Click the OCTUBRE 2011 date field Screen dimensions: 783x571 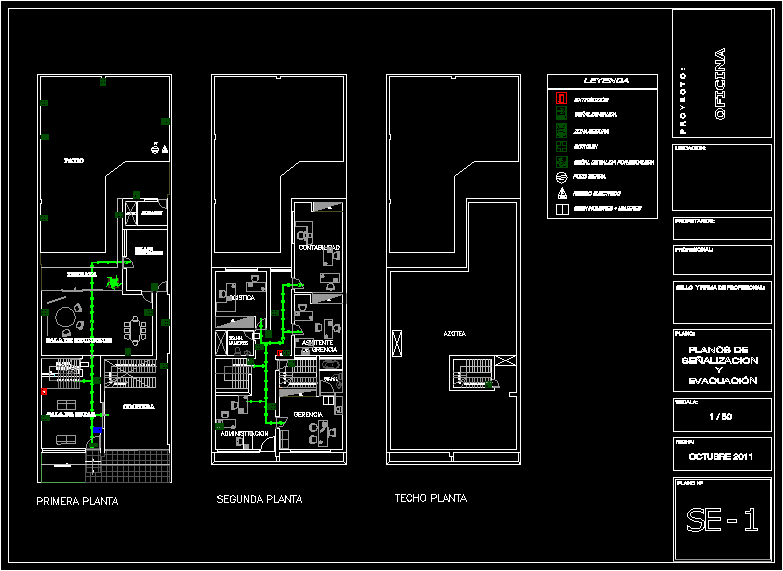pos(721,456)
